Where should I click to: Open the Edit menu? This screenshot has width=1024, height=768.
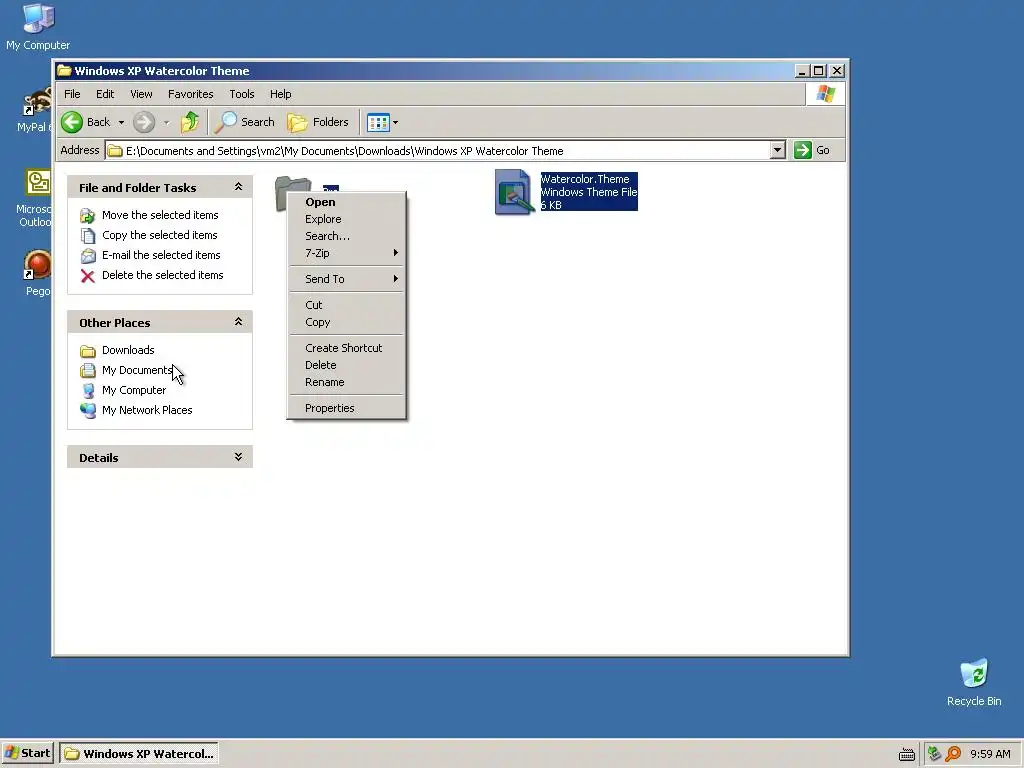[x=105, y=94]
